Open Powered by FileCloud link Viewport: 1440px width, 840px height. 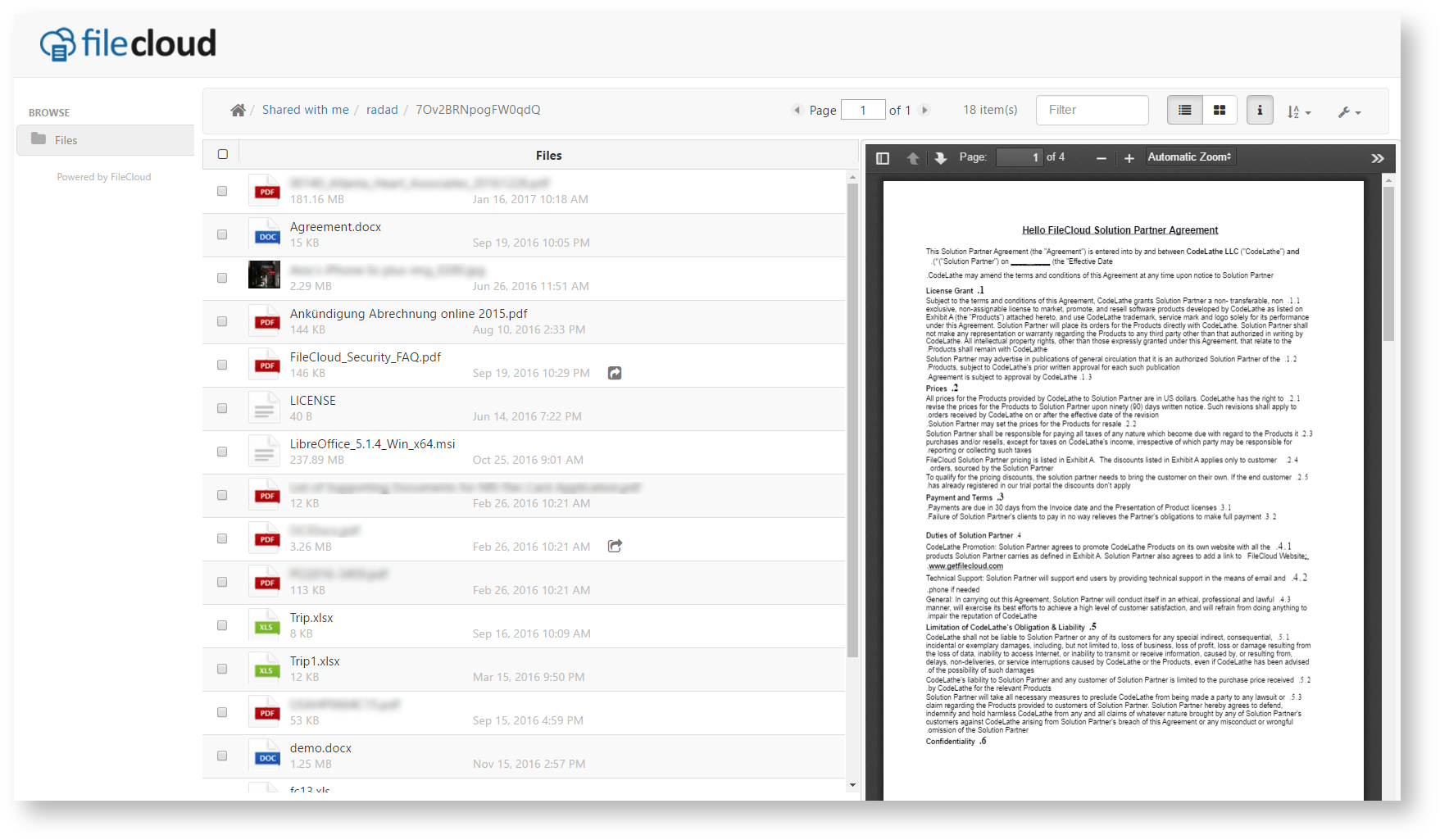(104, 177)
